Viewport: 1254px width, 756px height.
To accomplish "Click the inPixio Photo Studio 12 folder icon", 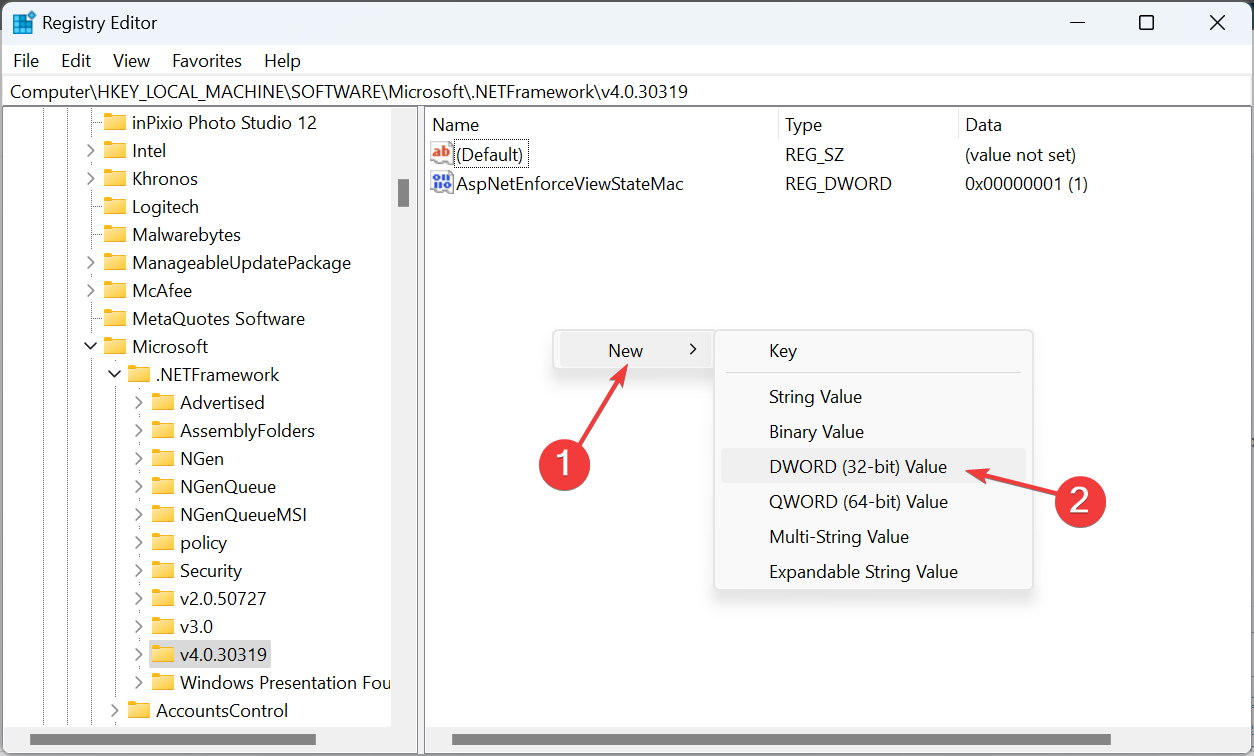I will tap(114, 122).
